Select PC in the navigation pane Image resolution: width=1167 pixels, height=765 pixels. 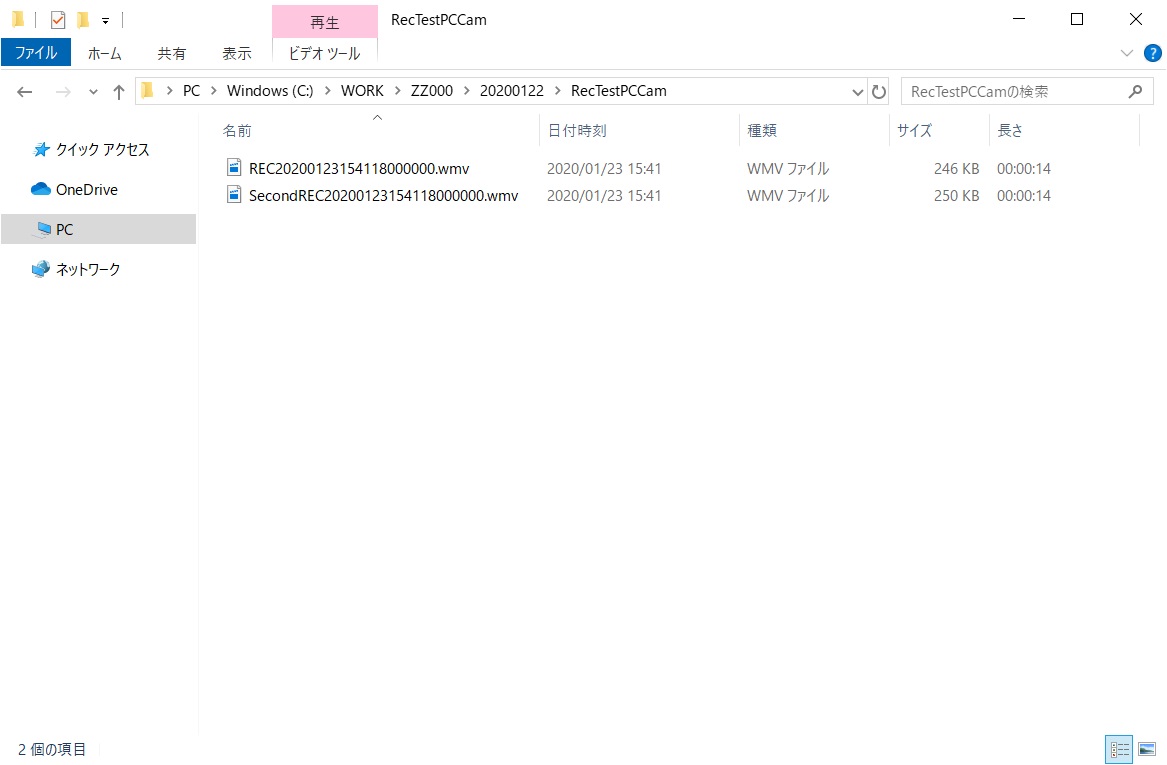(98, 229)
